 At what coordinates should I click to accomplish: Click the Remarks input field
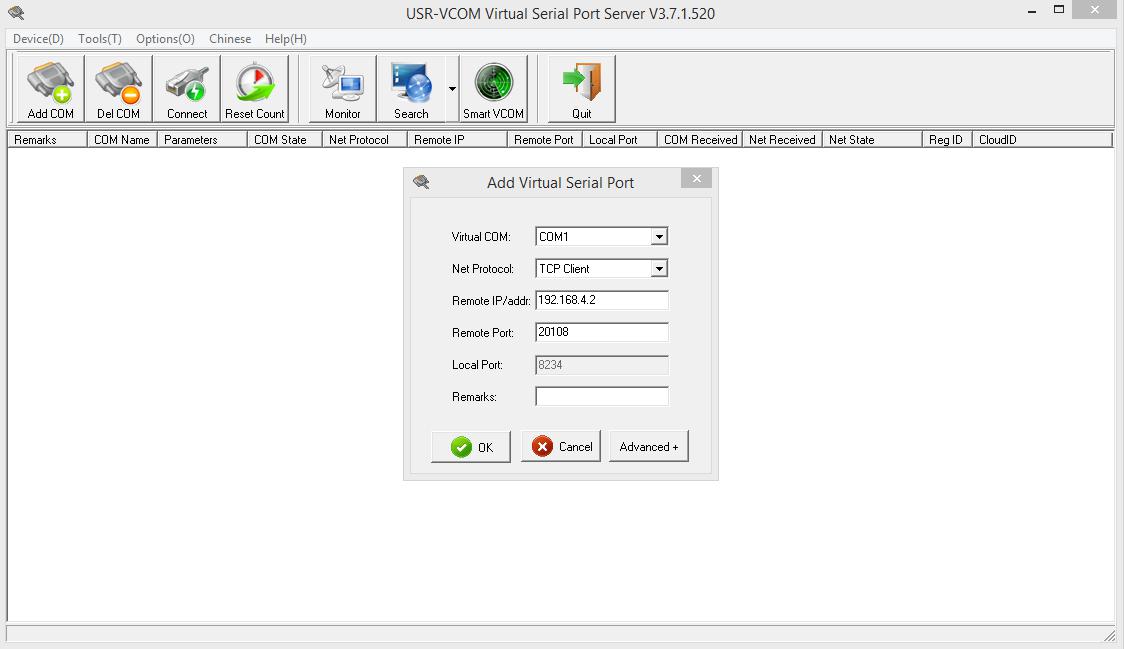(x=601, y=397)
